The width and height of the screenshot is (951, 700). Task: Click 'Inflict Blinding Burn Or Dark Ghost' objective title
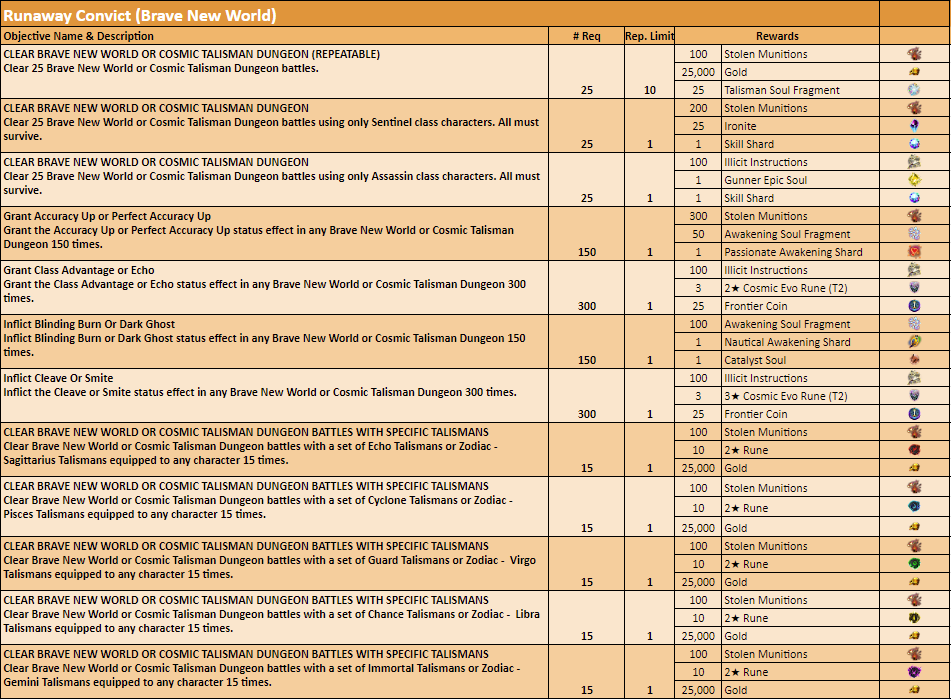(89, 324)
